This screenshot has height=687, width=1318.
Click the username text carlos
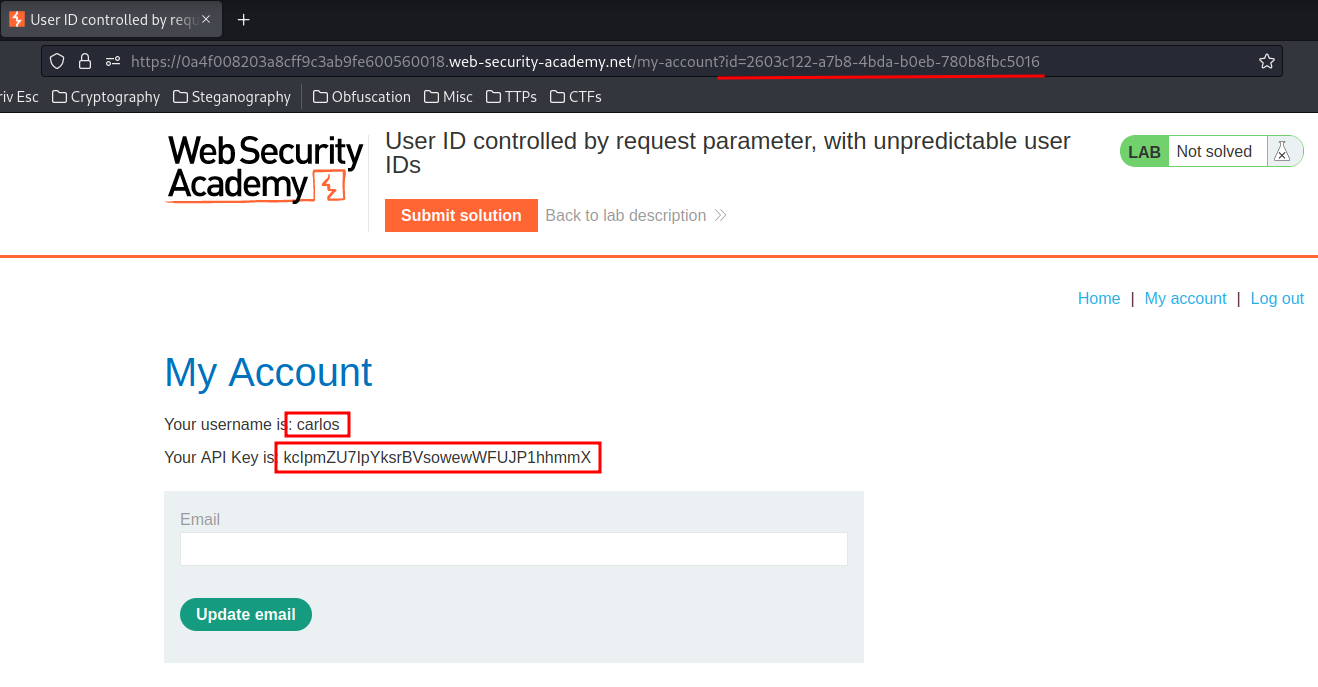click(318, 424)
